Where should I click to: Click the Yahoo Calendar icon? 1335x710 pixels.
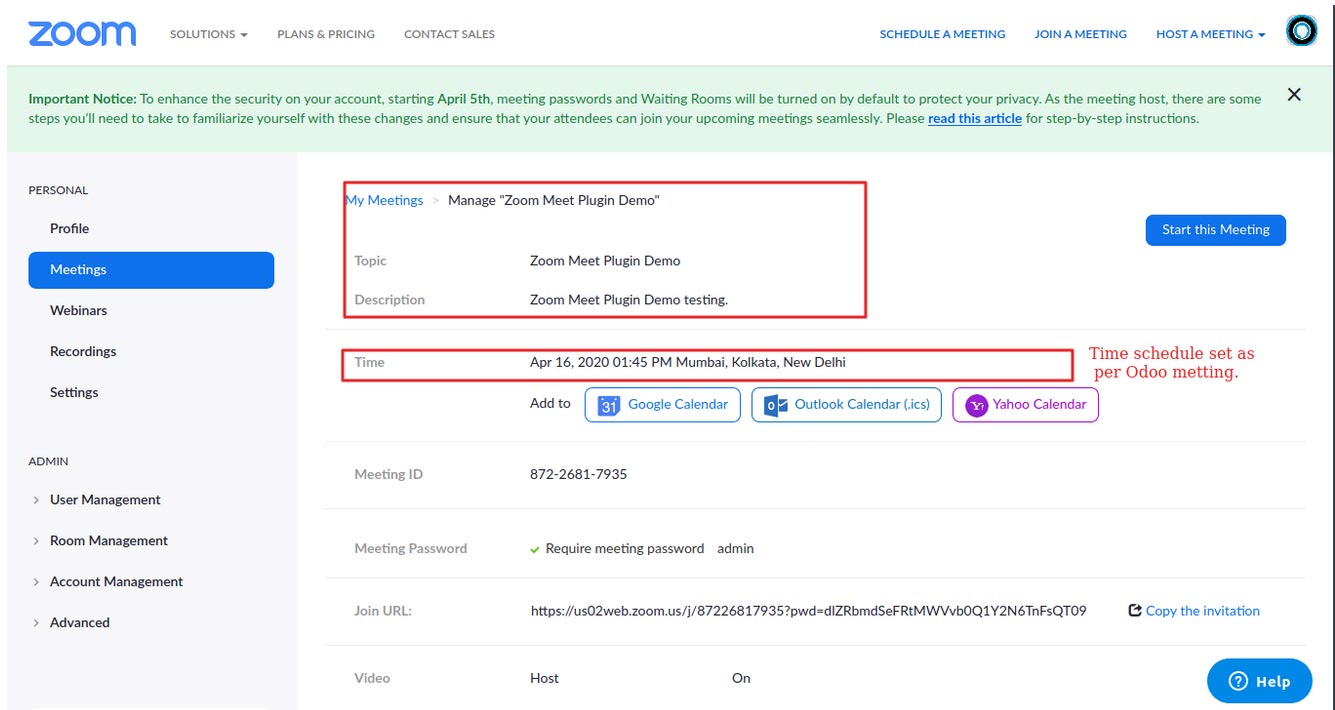point(976,405)
